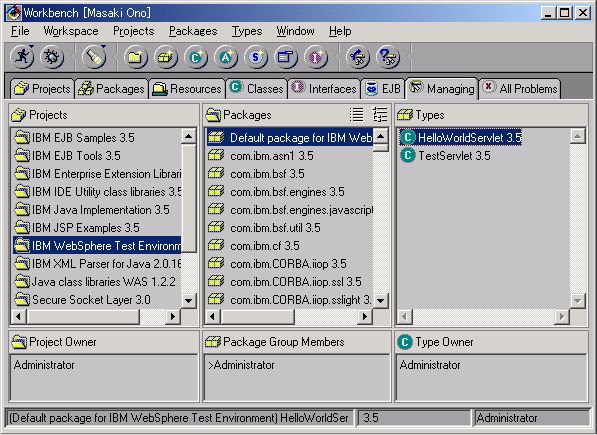Screen dimensions: 597x435
Task: Select com.ibm.CORBA.iiop 3.5 package
Action: click(290, 263)
